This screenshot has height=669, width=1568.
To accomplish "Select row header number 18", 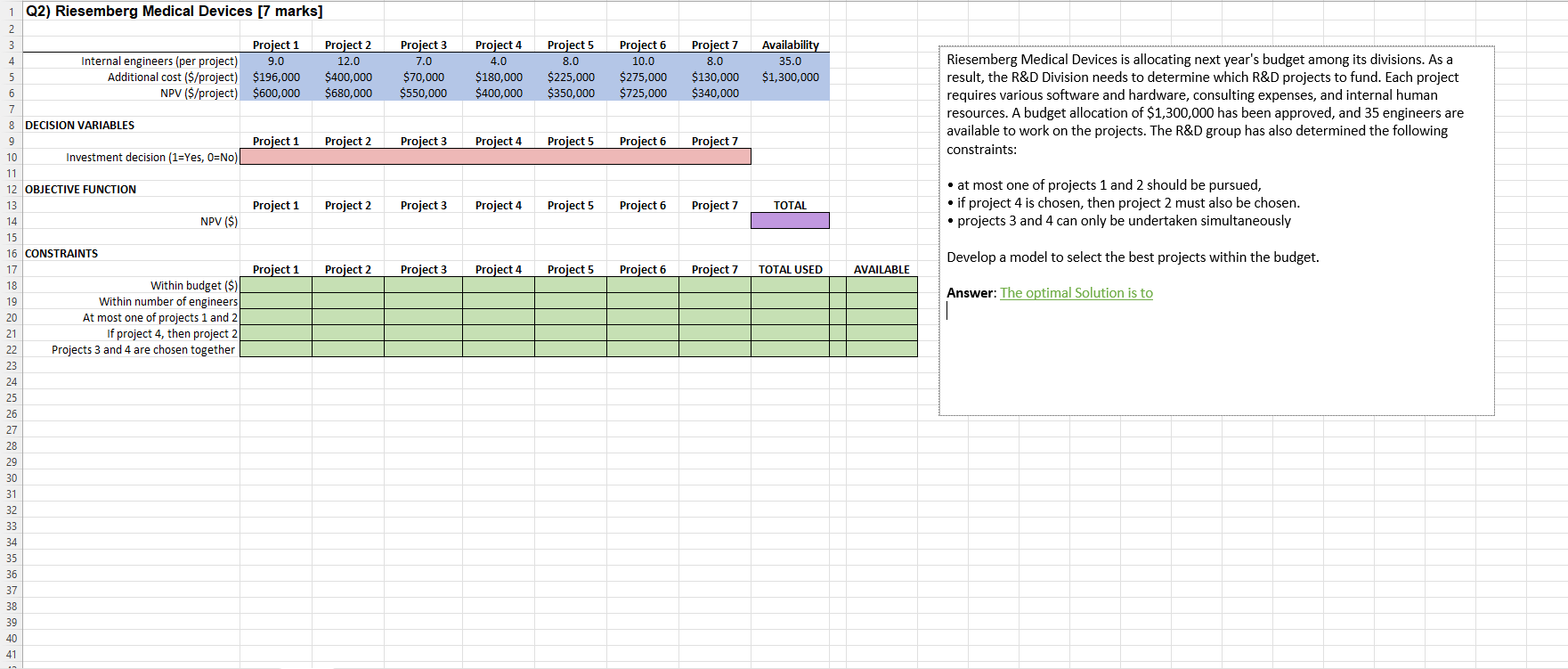I will click(12, 286).
